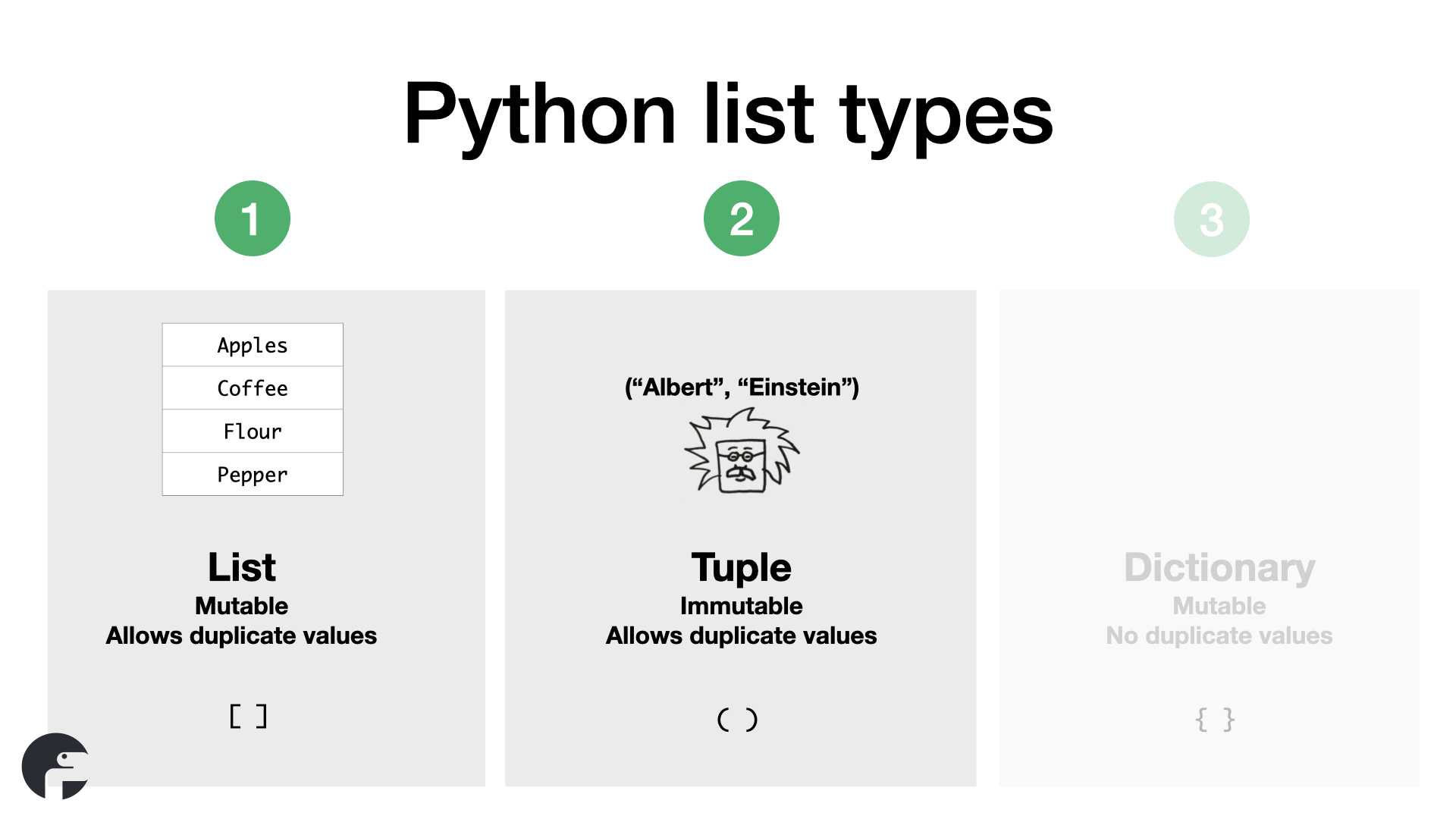Viewport: 1456px width, 819px height.
Task: Click the ("Albert", "Einstein") tuple text
Action: coord(741,388)
